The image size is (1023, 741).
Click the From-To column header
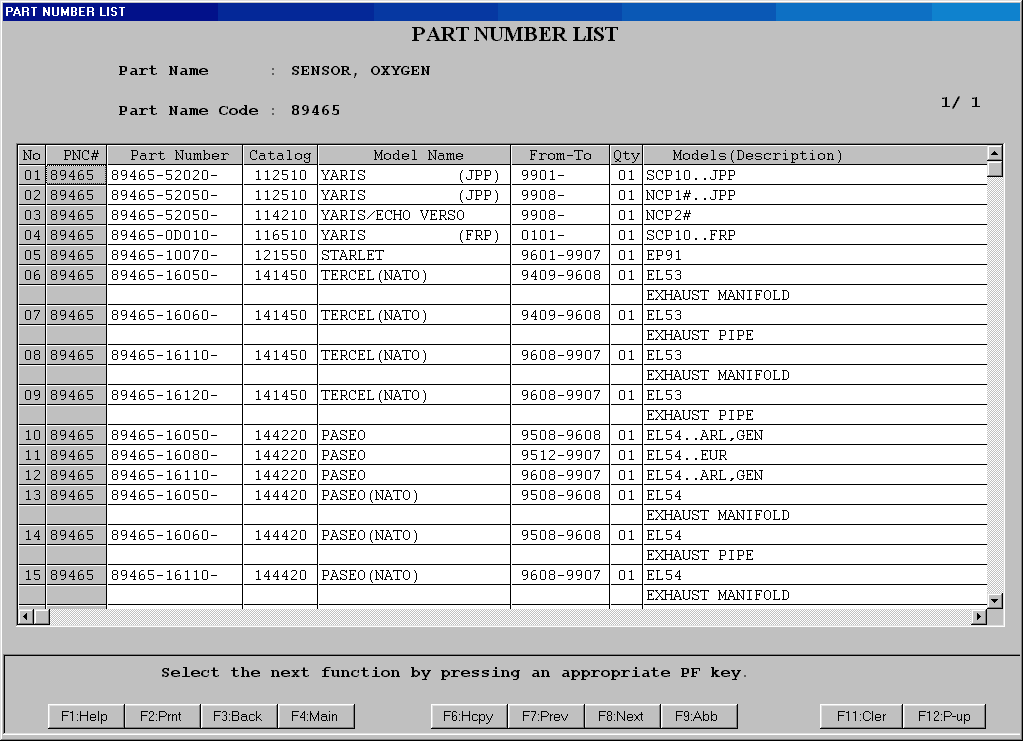(x=560, y=155)
